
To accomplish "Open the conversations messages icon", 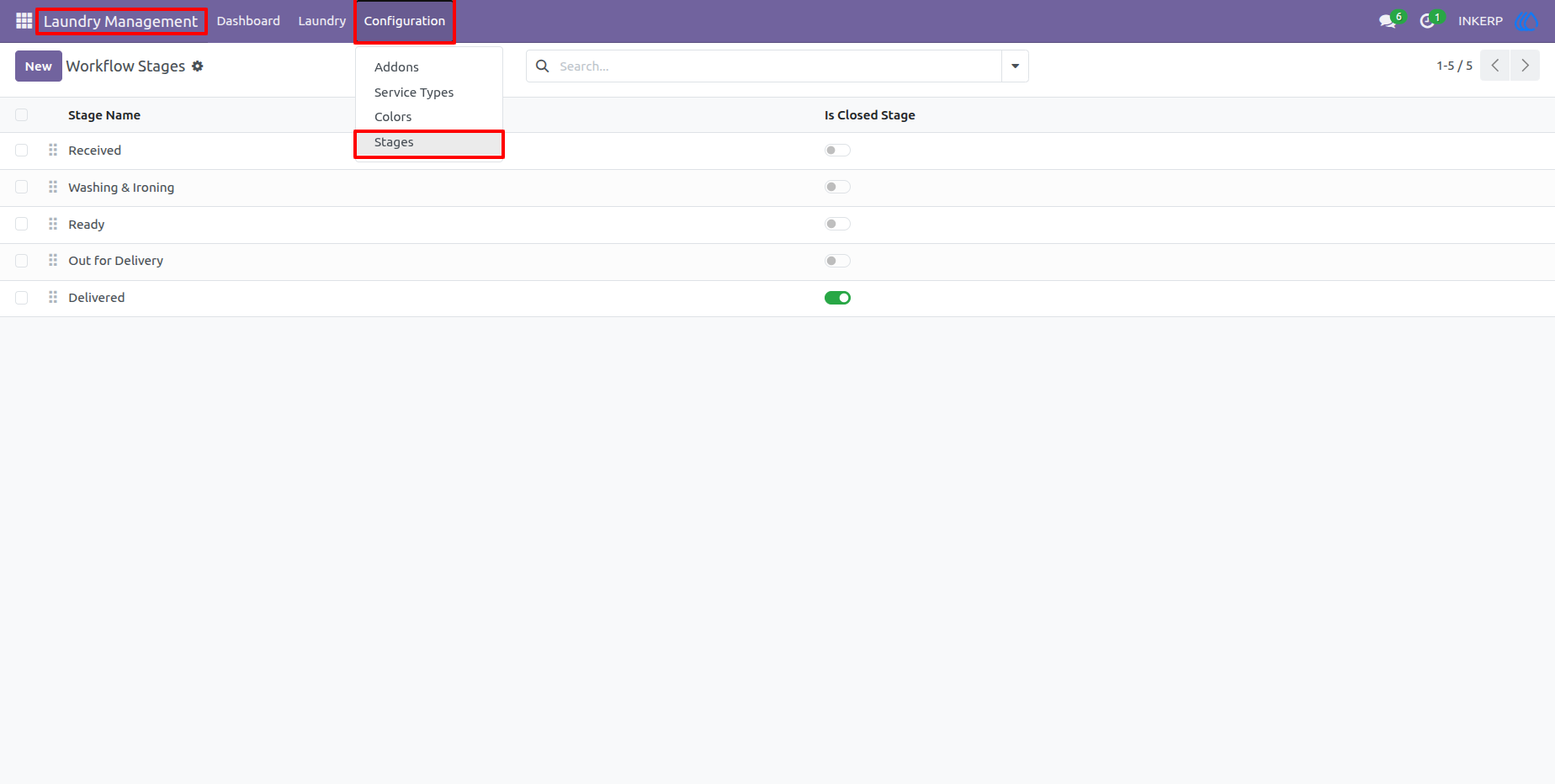I will pos(1388,21).
